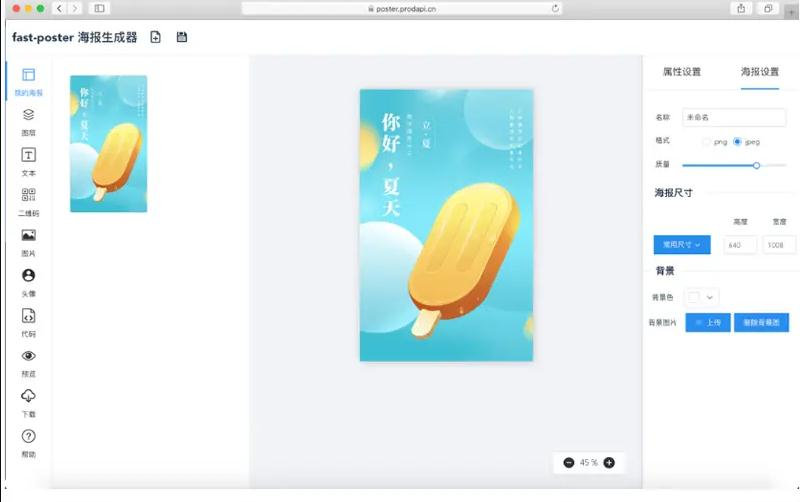The height and width of the screenshot is (502, 800).
Task: Reload the page from the address bar
Action: pos(555,8)
